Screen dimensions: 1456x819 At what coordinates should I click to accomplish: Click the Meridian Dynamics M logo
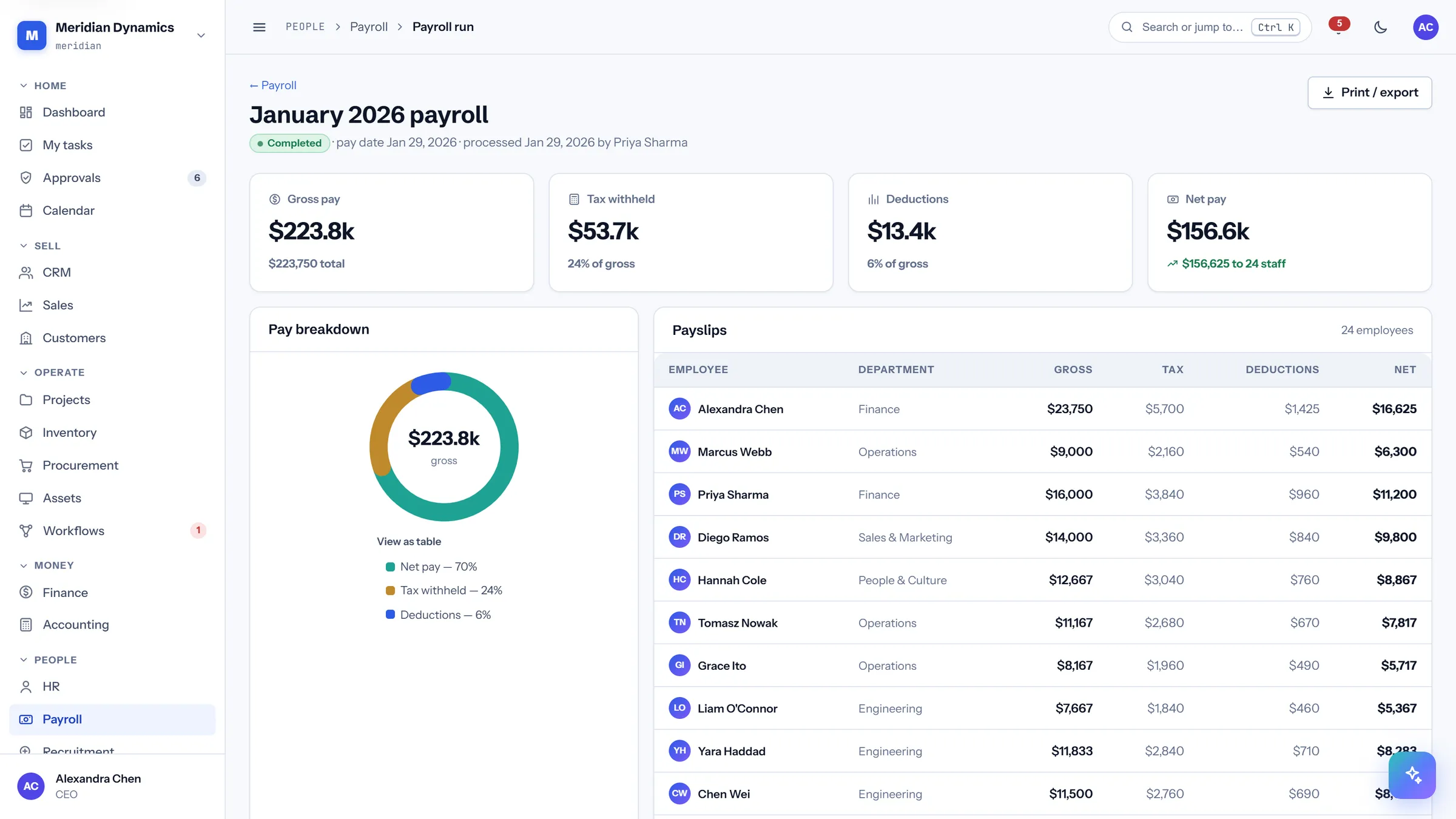click(x=32, y=35)
